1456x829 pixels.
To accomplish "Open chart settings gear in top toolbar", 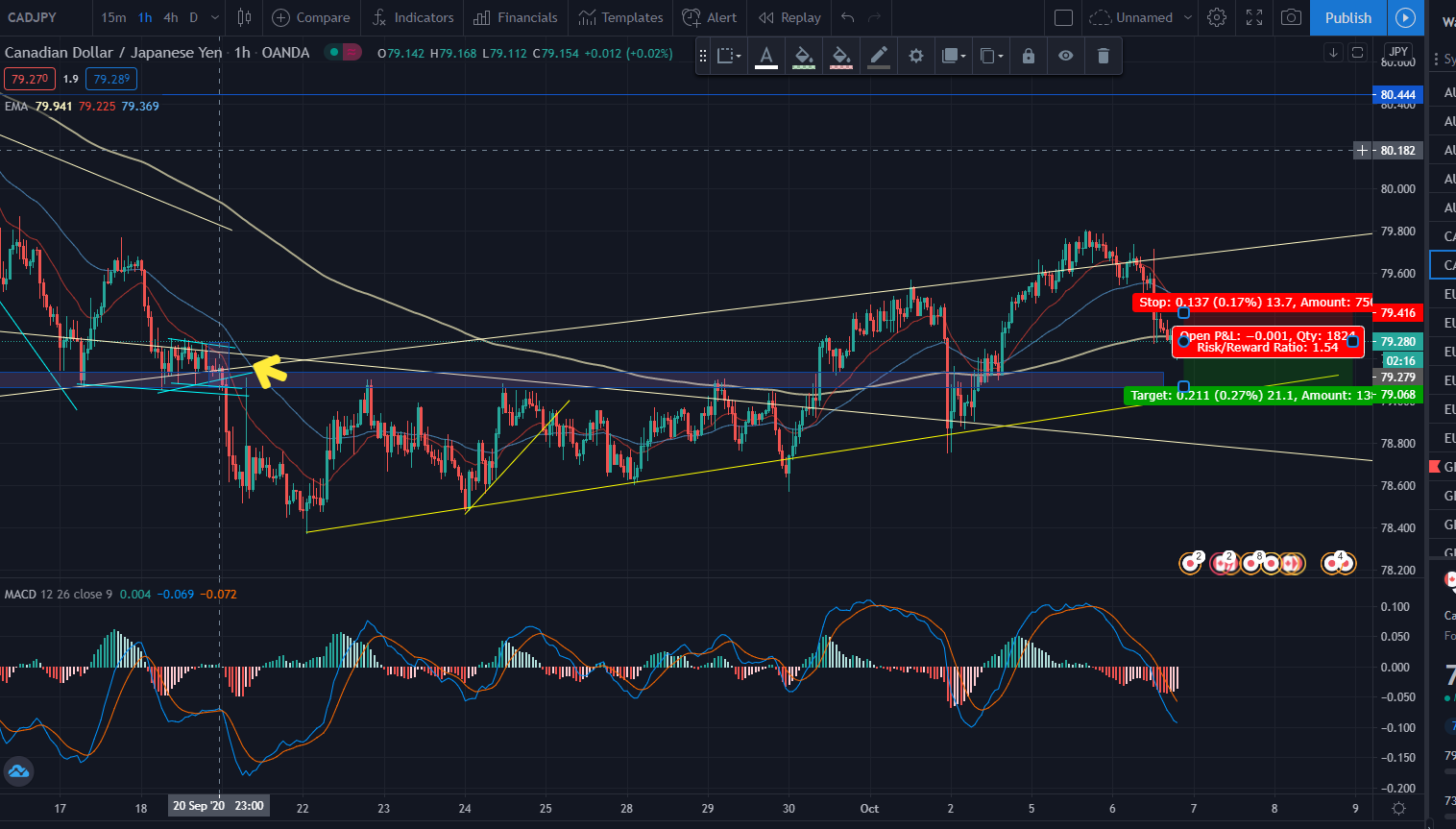I will tap(1217, 17).
